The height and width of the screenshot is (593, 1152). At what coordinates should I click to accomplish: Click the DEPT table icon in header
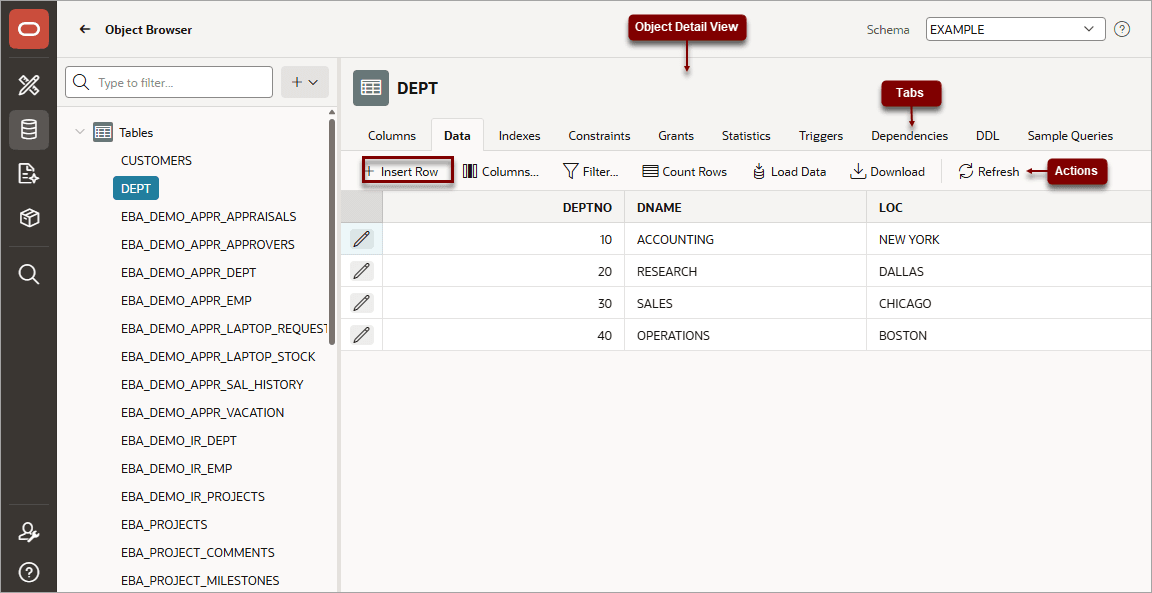[x=371, y=88]
